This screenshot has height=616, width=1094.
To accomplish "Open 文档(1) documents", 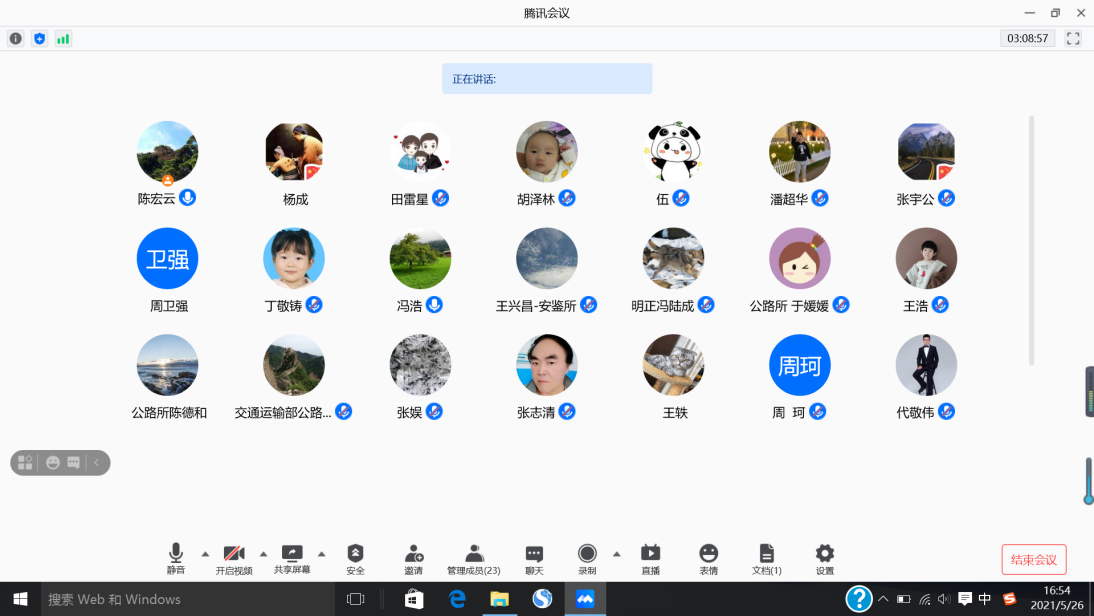I will [x=767, y=559].
